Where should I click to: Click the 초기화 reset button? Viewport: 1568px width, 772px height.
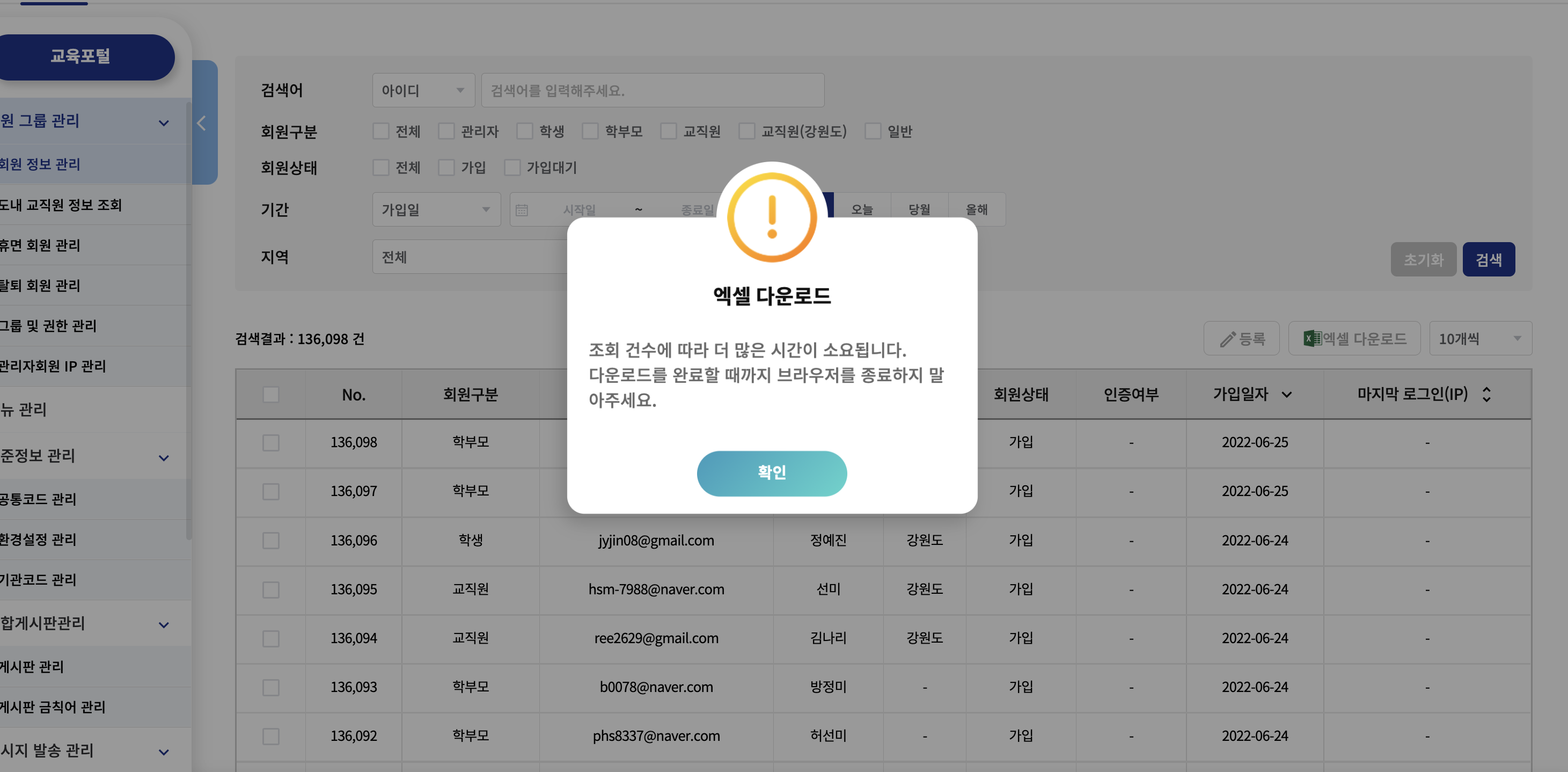click(x=1423, y=259)
